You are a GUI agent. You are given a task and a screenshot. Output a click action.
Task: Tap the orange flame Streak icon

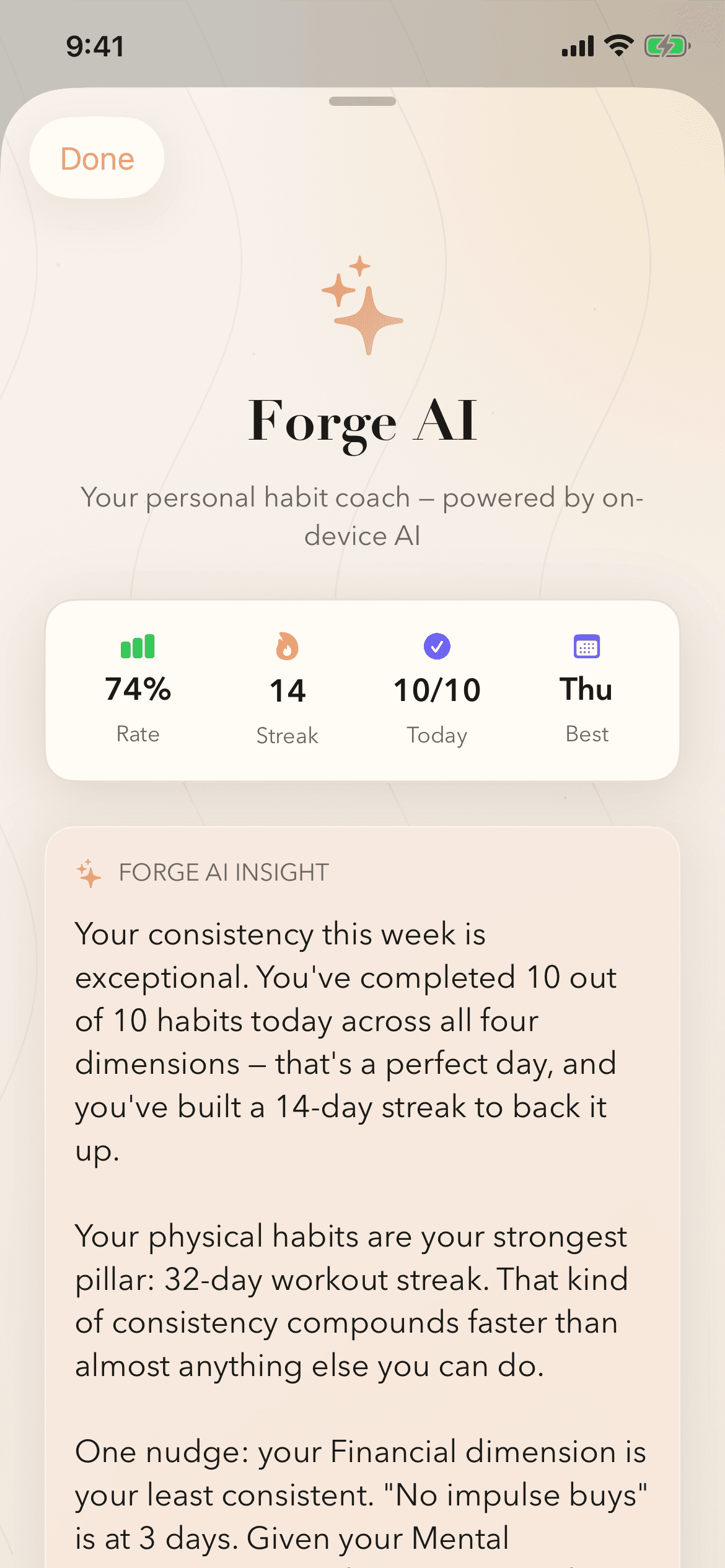tap(287, 647)
